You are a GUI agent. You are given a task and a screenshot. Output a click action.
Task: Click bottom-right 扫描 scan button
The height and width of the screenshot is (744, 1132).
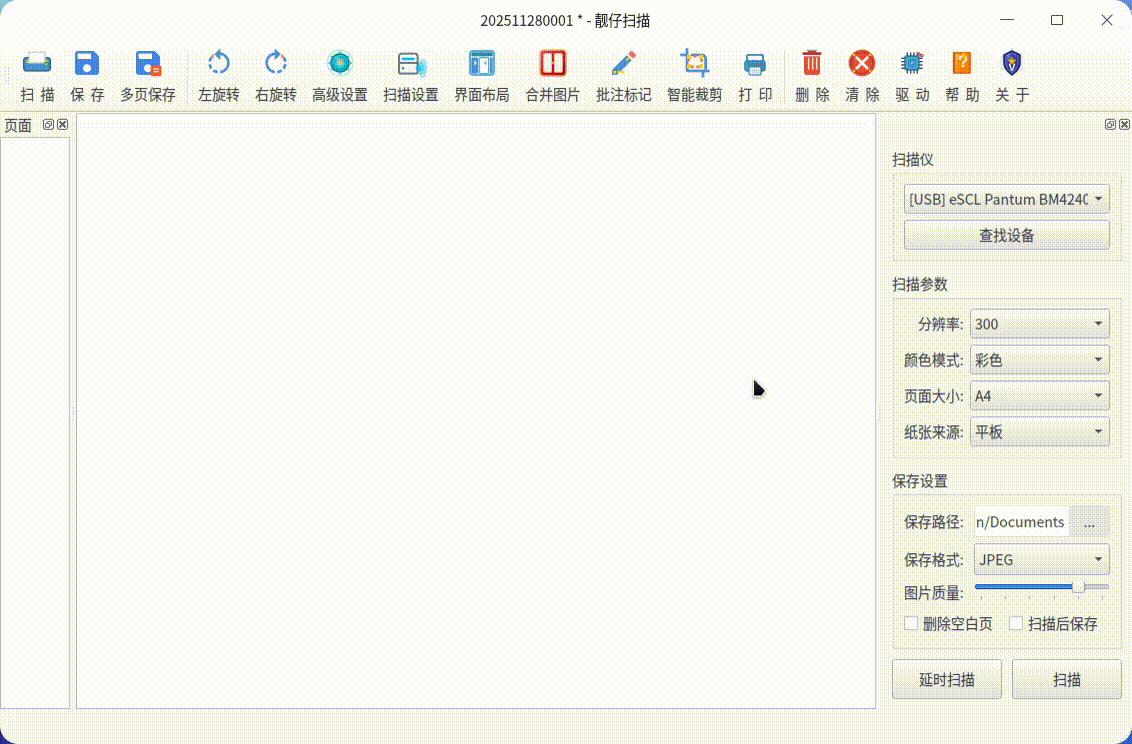pos(1066,679)
